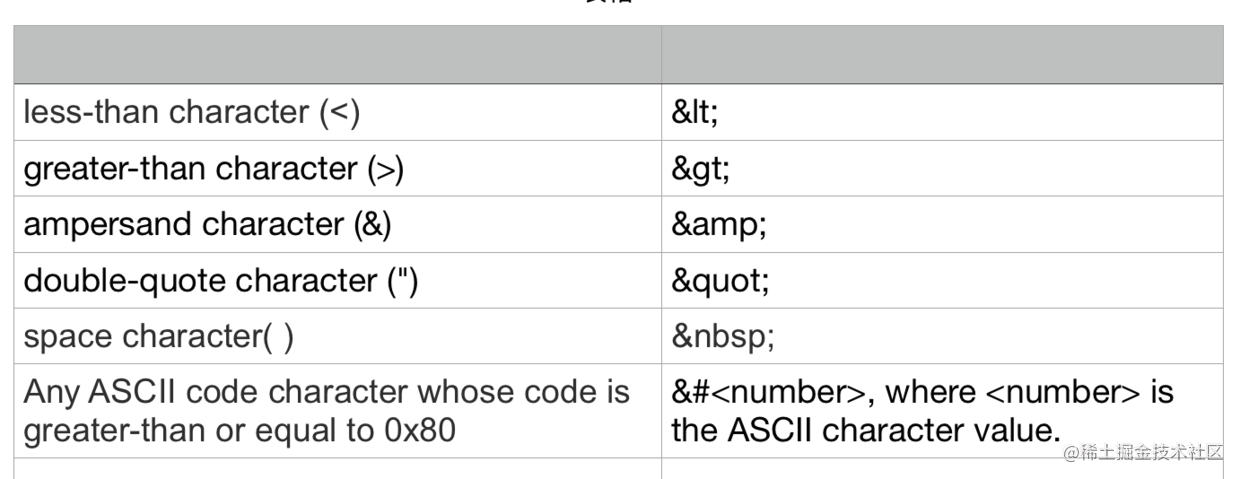This screenshot has width=1240, height=479.
Task: Click the gray left header cell
Action: point(337,54)
